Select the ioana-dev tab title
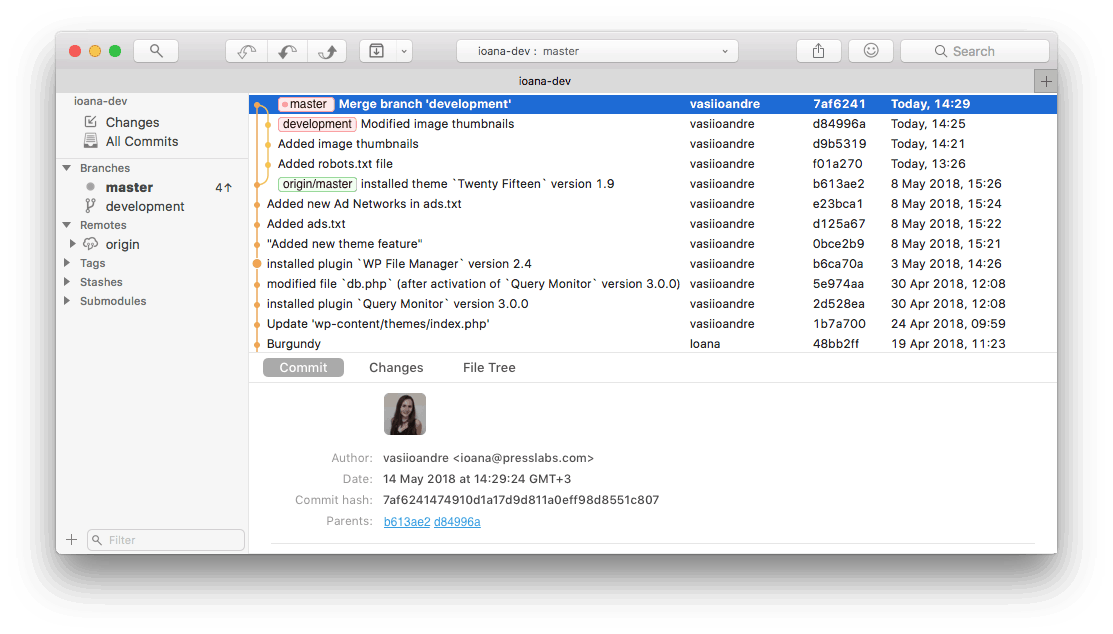The height and width of the screenshot is (634, 1113). [x=544, y=81]
